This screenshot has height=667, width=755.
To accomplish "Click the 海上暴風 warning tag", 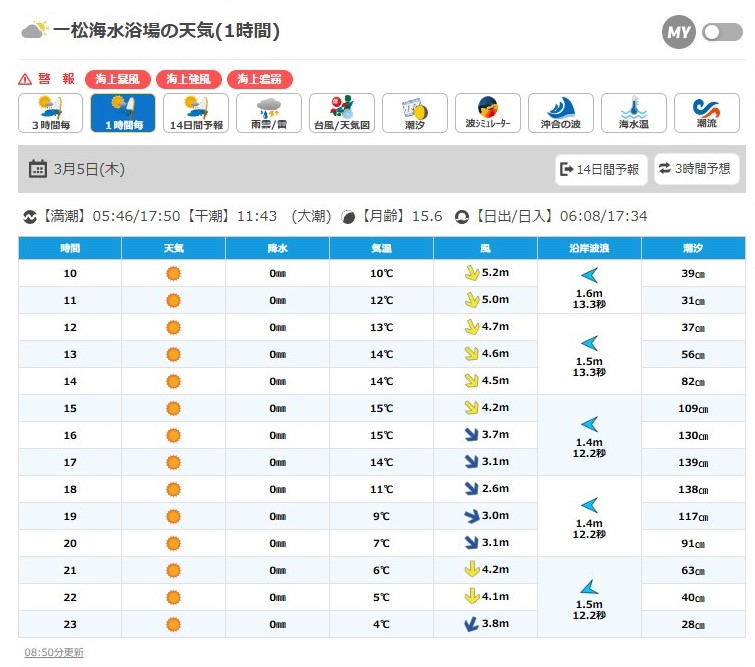I will point(118,79).
